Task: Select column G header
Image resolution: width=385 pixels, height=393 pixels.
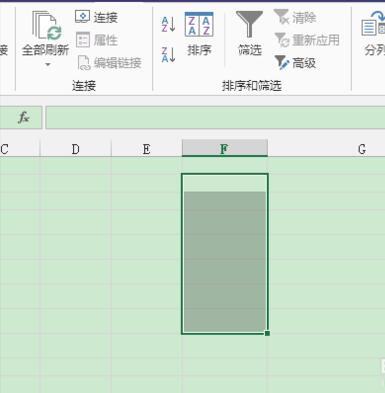Action: coord(327,149)
